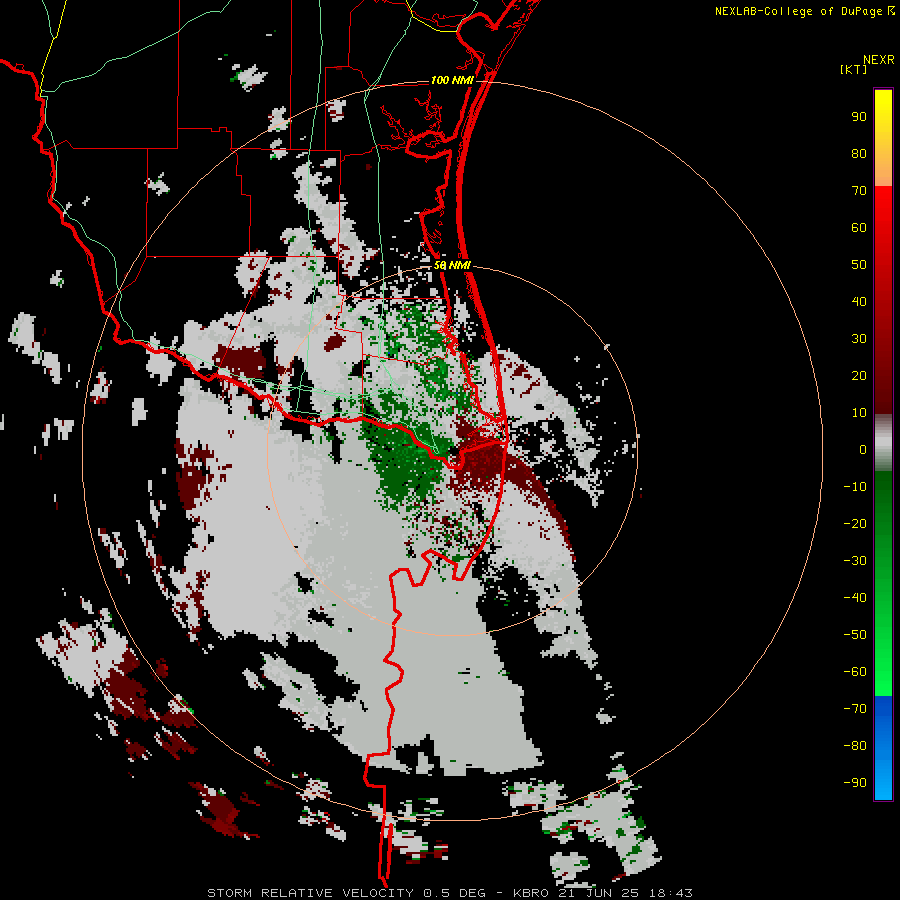Screen dimensions: 900x900
Task: Click the -80 value on the velocity scale
Action: point(855,746)
